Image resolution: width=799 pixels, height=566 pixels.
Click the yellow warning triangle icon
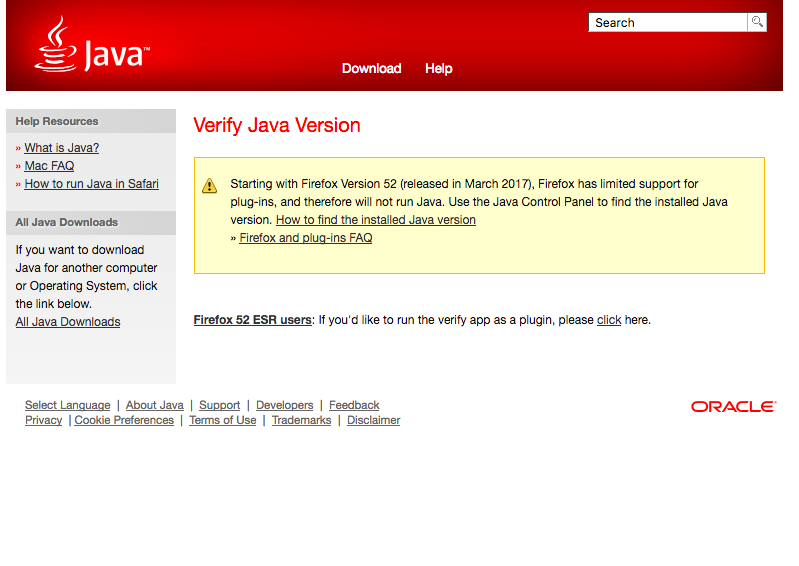(209, 185)
